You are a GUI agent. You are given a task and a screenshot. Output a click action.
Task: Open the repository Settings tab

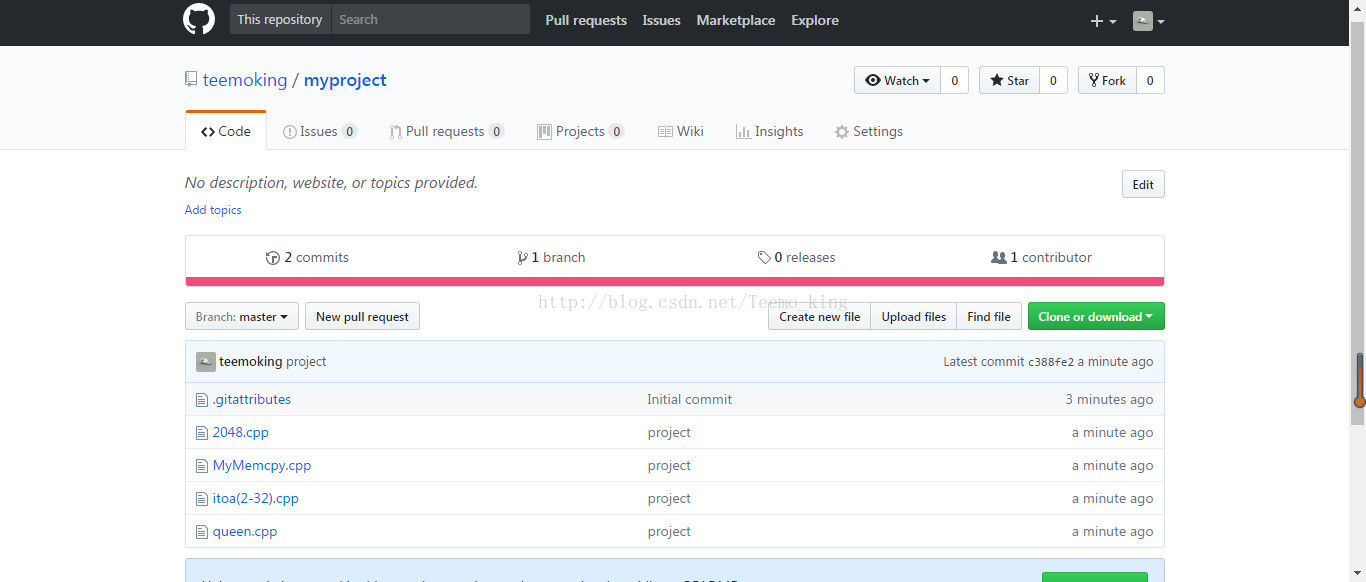tap(868, 131)
